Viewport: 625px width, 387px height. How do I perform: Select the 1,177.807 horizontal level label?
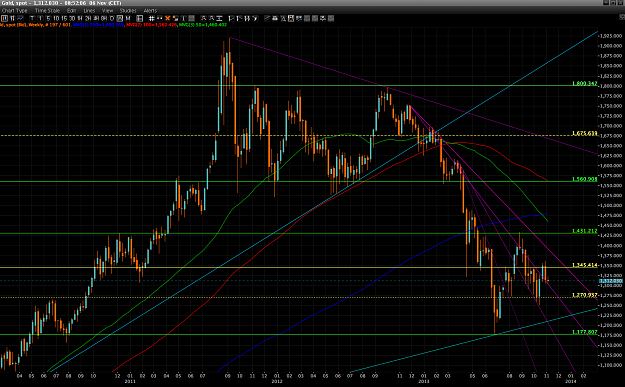click(585, 332)
